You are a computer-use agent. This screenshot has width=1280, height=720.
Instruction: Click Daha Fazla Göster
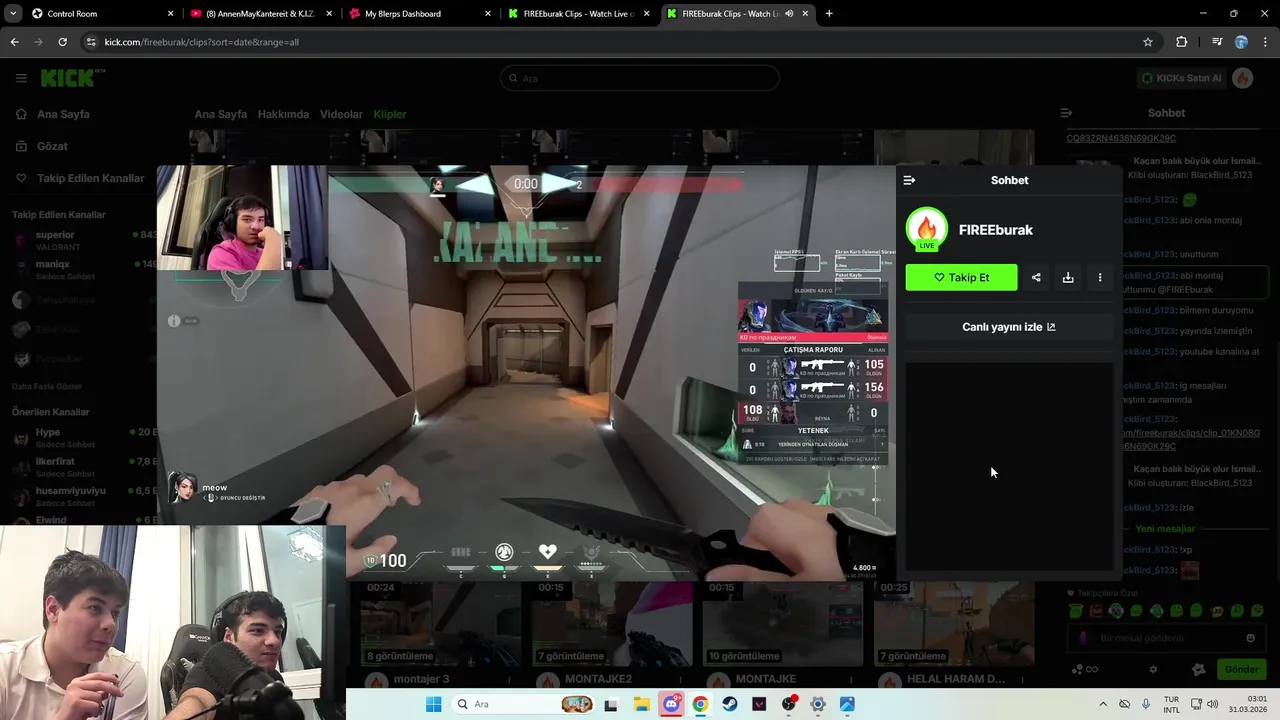pos(47,386)
